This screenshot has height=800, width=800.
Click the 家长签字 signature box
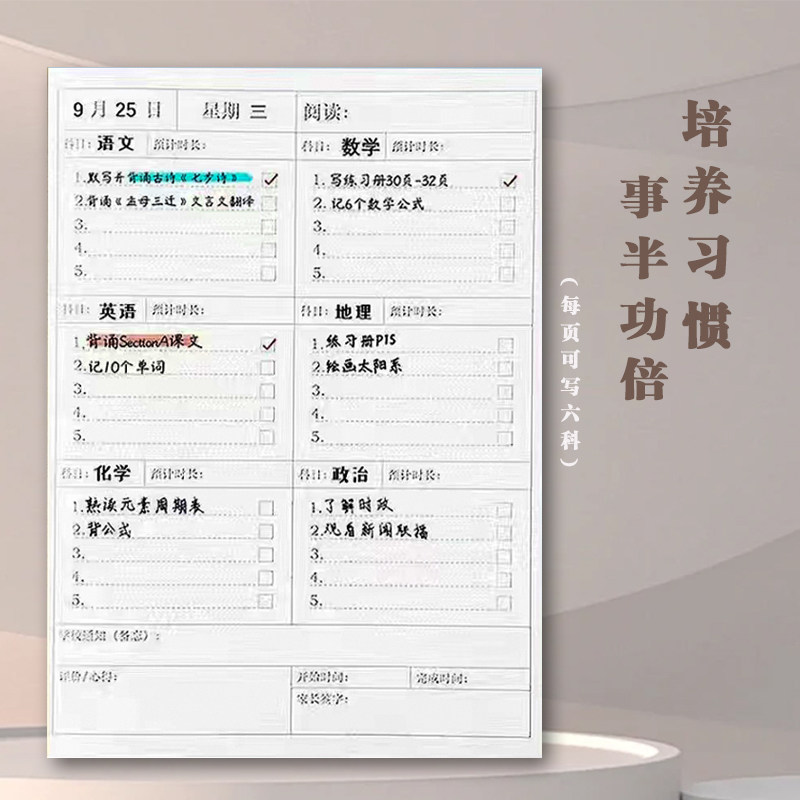(x=411, y=712)
